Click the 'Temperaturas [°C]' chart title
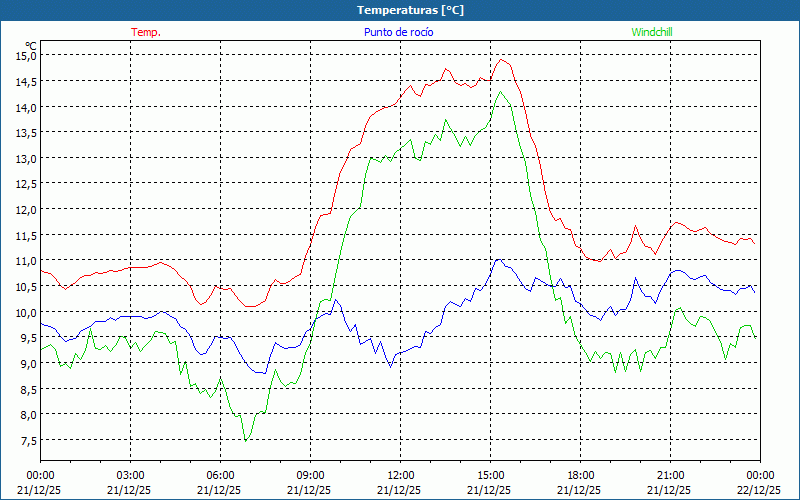The width and height of the screenshot is (800, 500). (410, 10)
